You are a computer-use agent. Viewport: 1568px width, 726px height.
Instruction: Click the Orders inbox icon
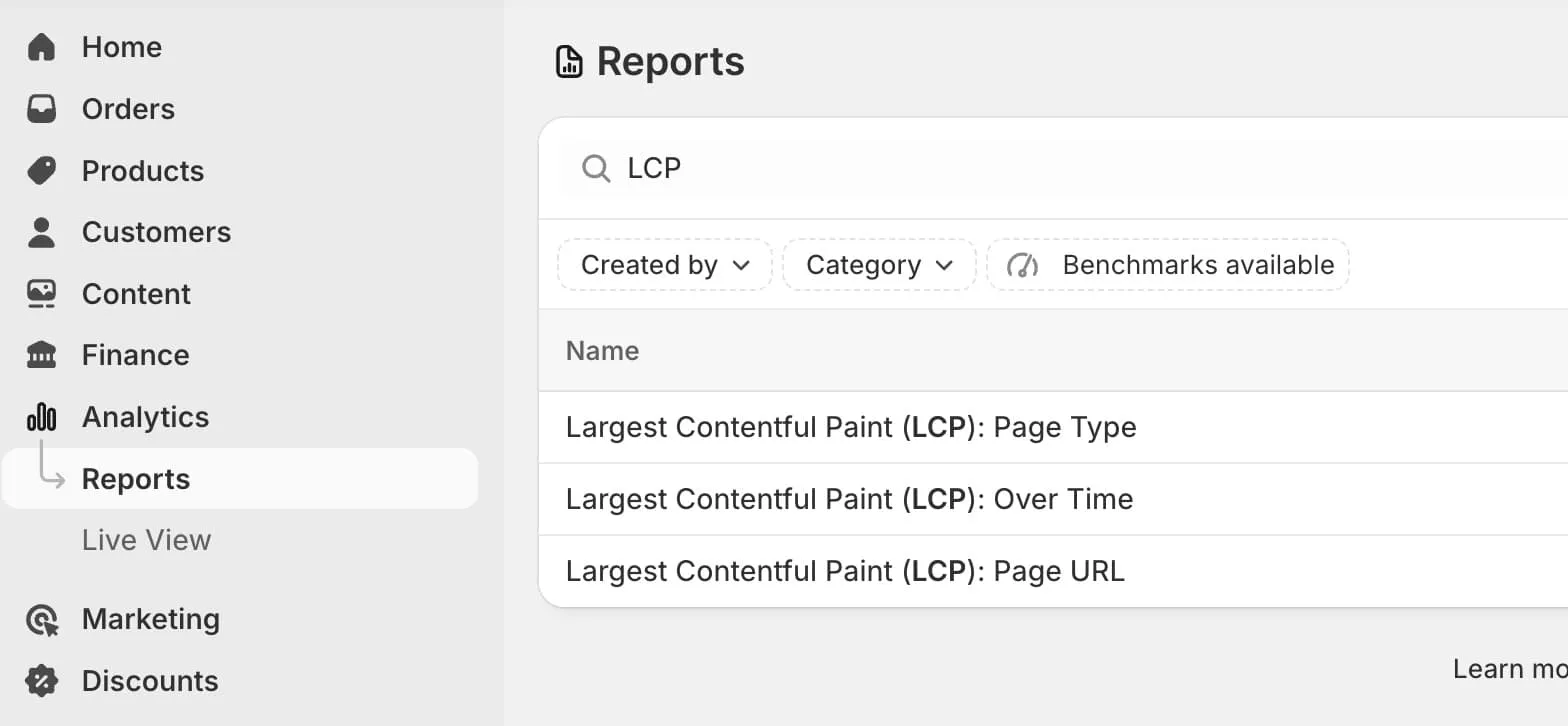[x=41, y=109]
